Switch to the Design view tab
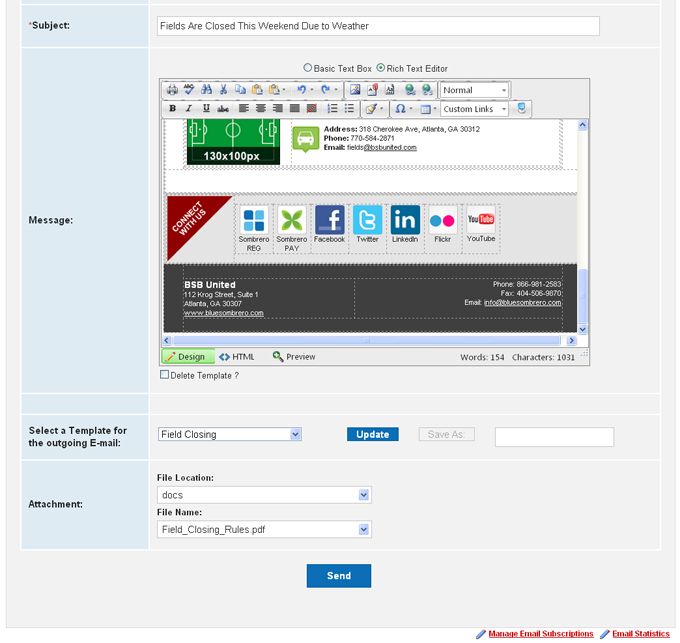Image resolution: width=680 pixels, height=643 pixels. point(188,356)
